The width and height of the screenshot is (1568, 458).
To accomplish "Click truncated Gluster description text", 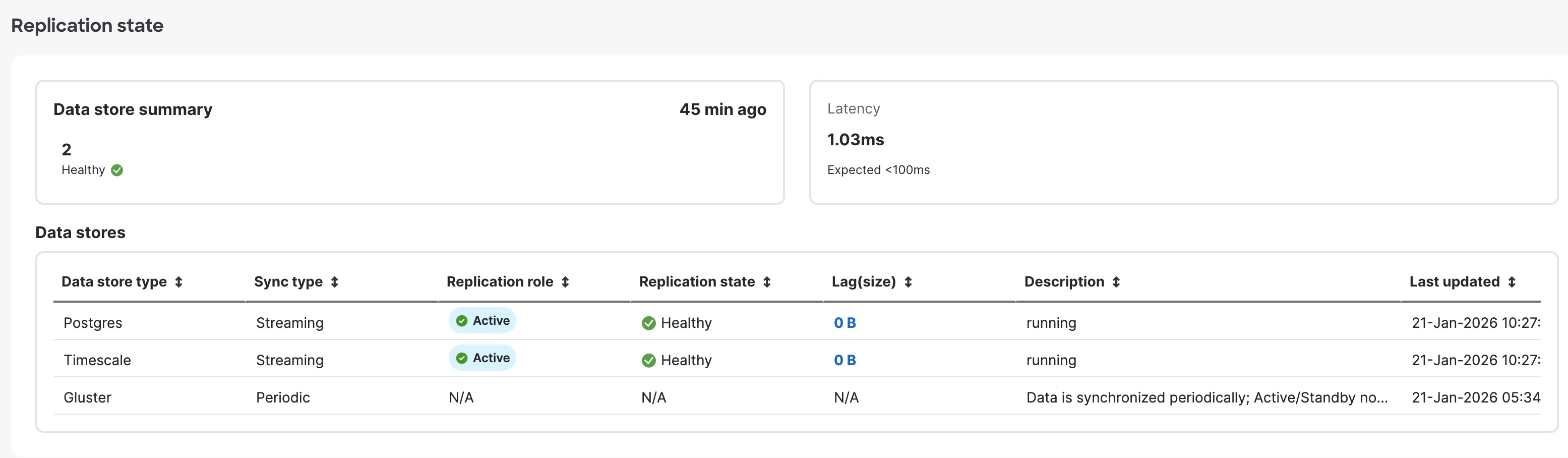I will (1207, 397).
